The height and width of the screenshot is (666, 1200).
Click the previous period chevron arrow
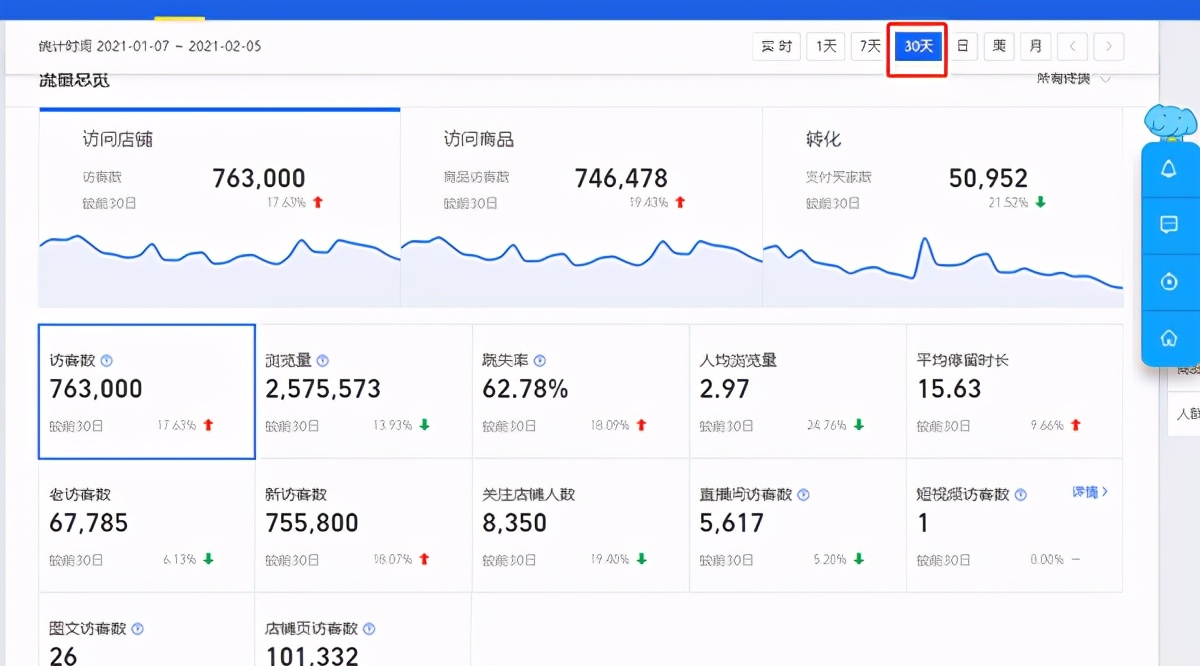1072,46
